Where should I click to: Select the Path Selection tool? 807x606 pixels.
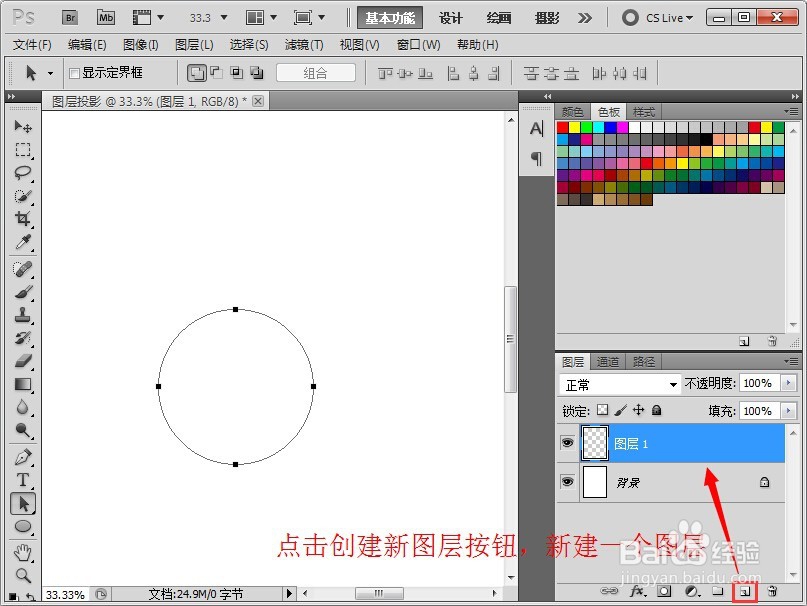pos(23,504)
